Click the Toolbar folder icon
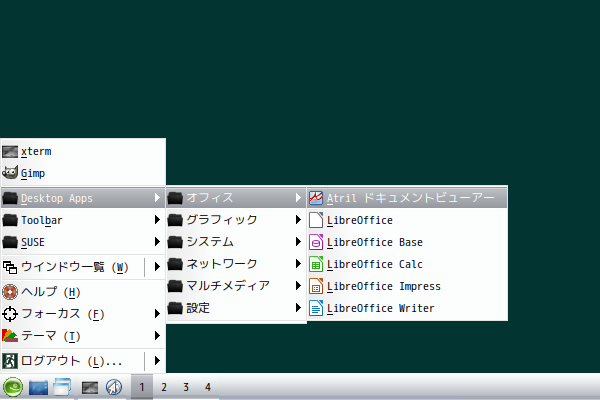600x400 pixels. 10,220
